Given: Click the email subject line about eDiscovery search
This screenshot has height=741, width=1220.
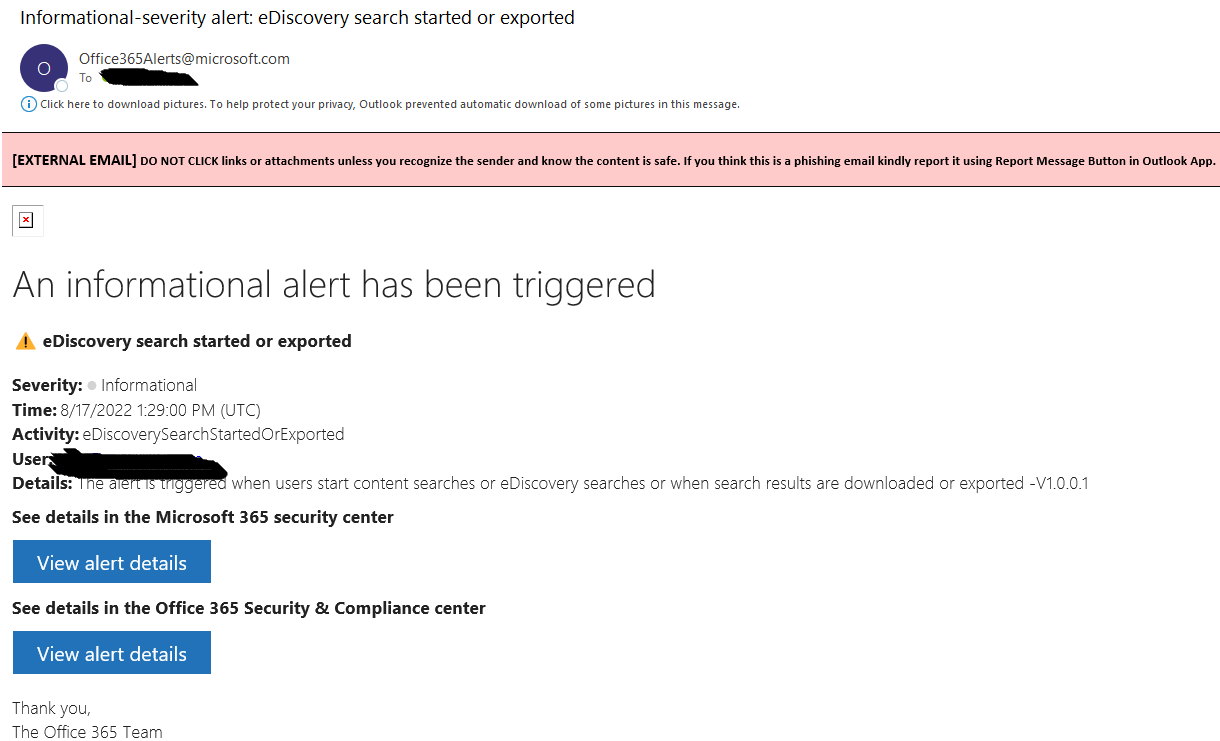Looking at the screenshot, I should (x=297, y=18).
